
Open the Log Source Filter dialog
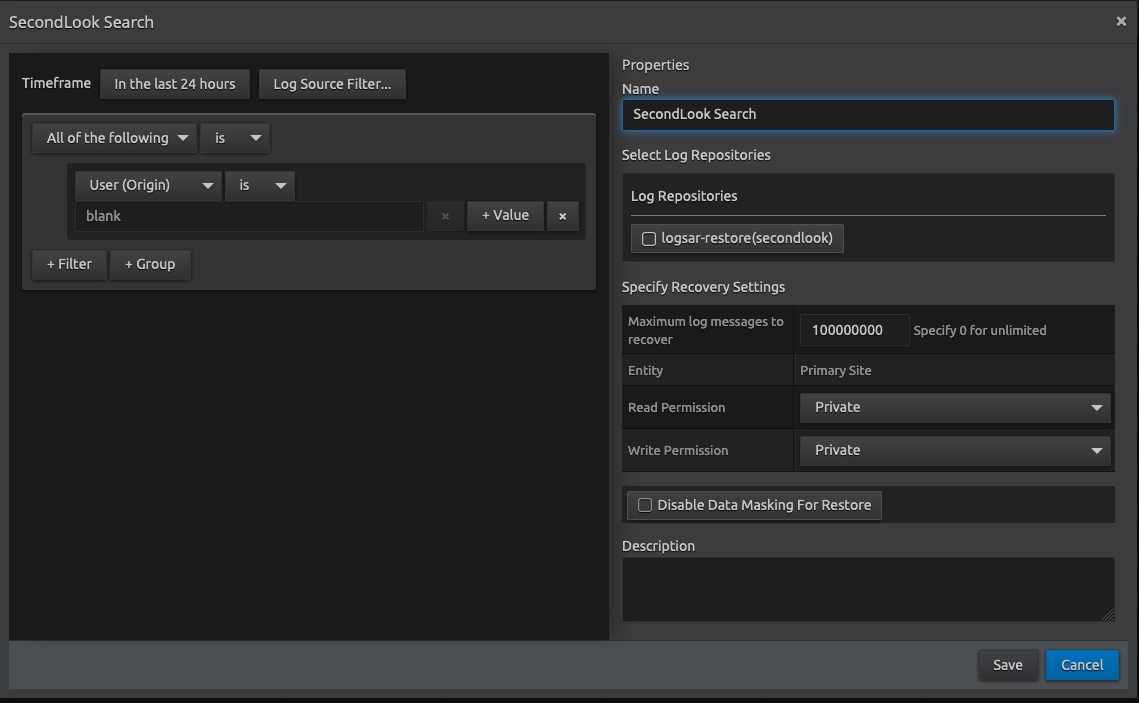point(332,84)
